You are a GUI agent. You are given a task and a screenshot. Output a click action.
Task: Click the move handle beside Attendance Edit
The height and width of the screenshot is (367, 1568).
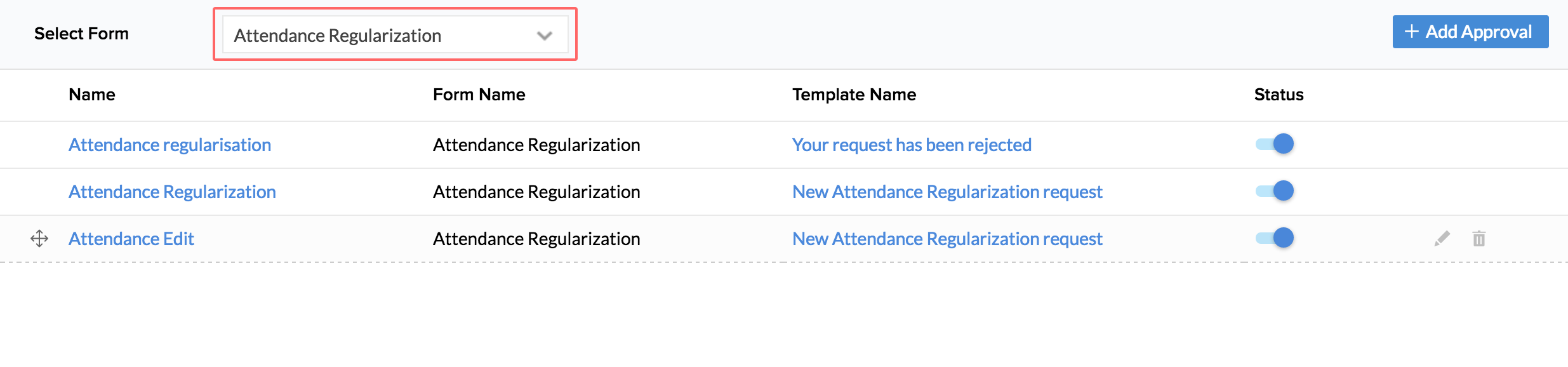39,239
